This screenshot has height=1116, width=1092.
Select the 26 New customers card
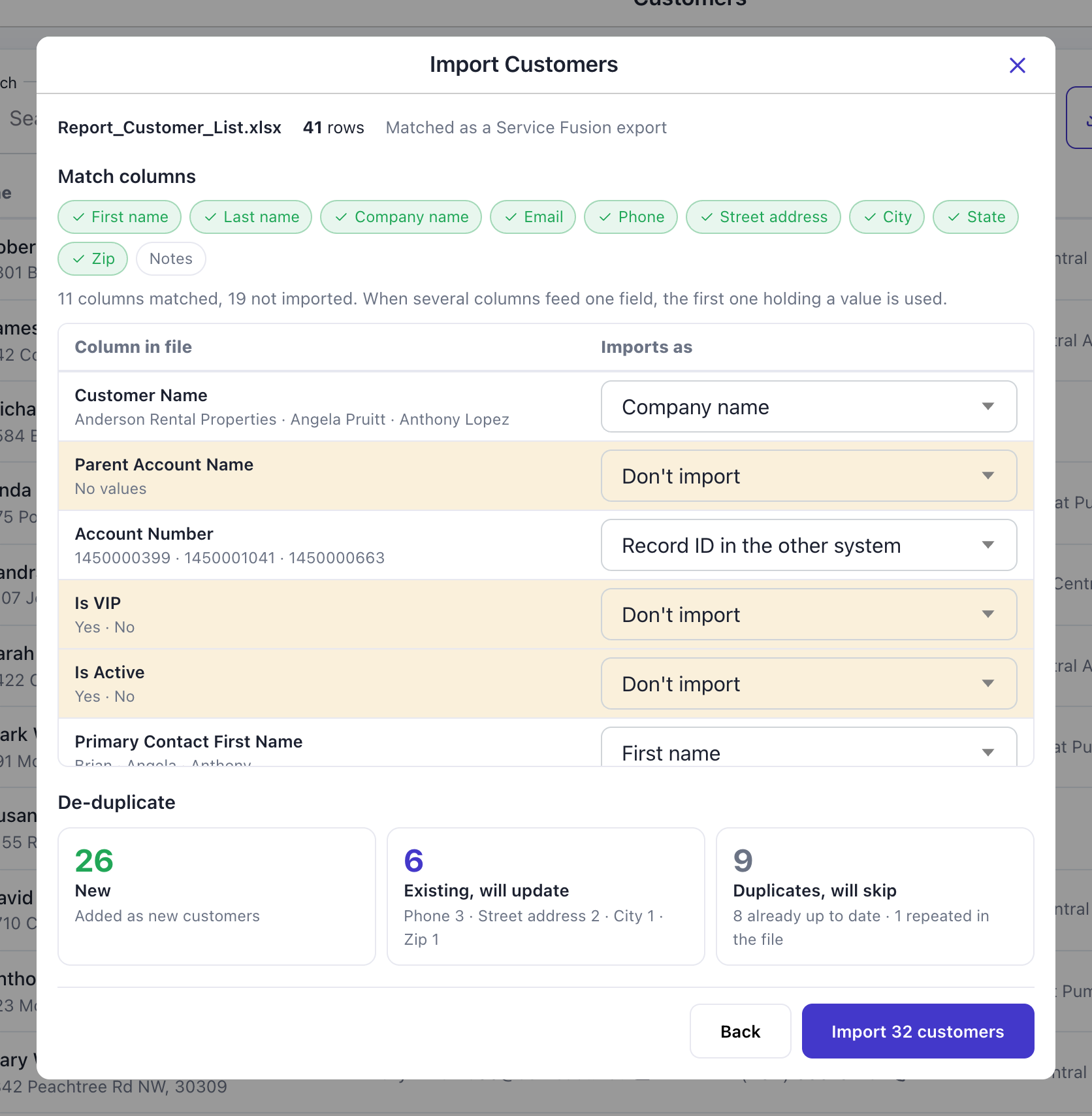[x=217, y=896]
